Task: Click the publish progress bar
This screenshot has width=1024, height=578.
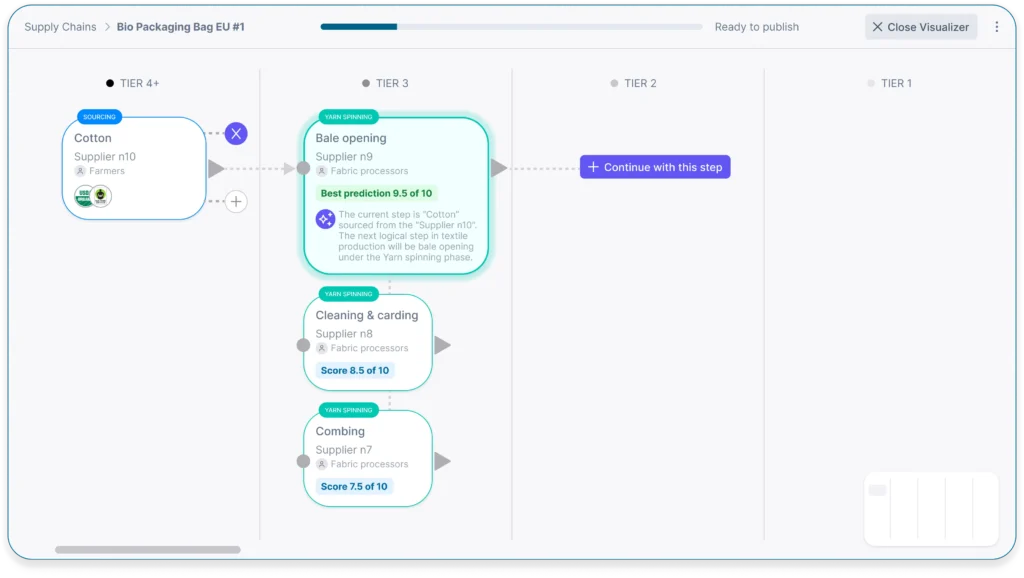Action: pos(511,27)
